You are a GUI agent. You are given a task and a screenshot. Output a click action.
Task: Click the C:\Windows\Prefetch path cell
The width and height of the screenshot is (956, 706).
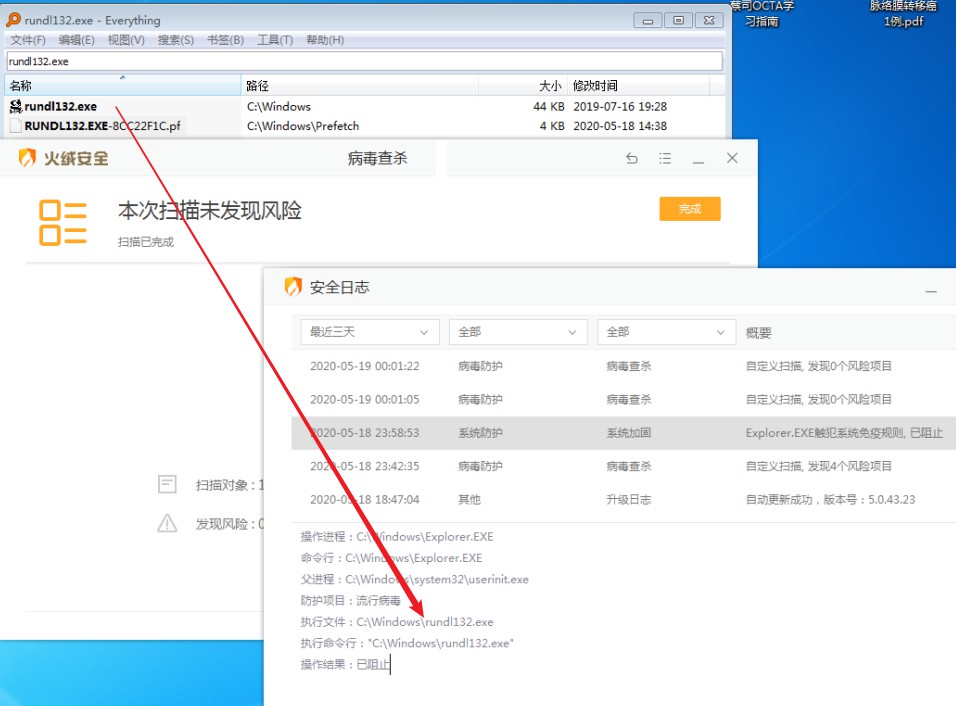point(303,126)
